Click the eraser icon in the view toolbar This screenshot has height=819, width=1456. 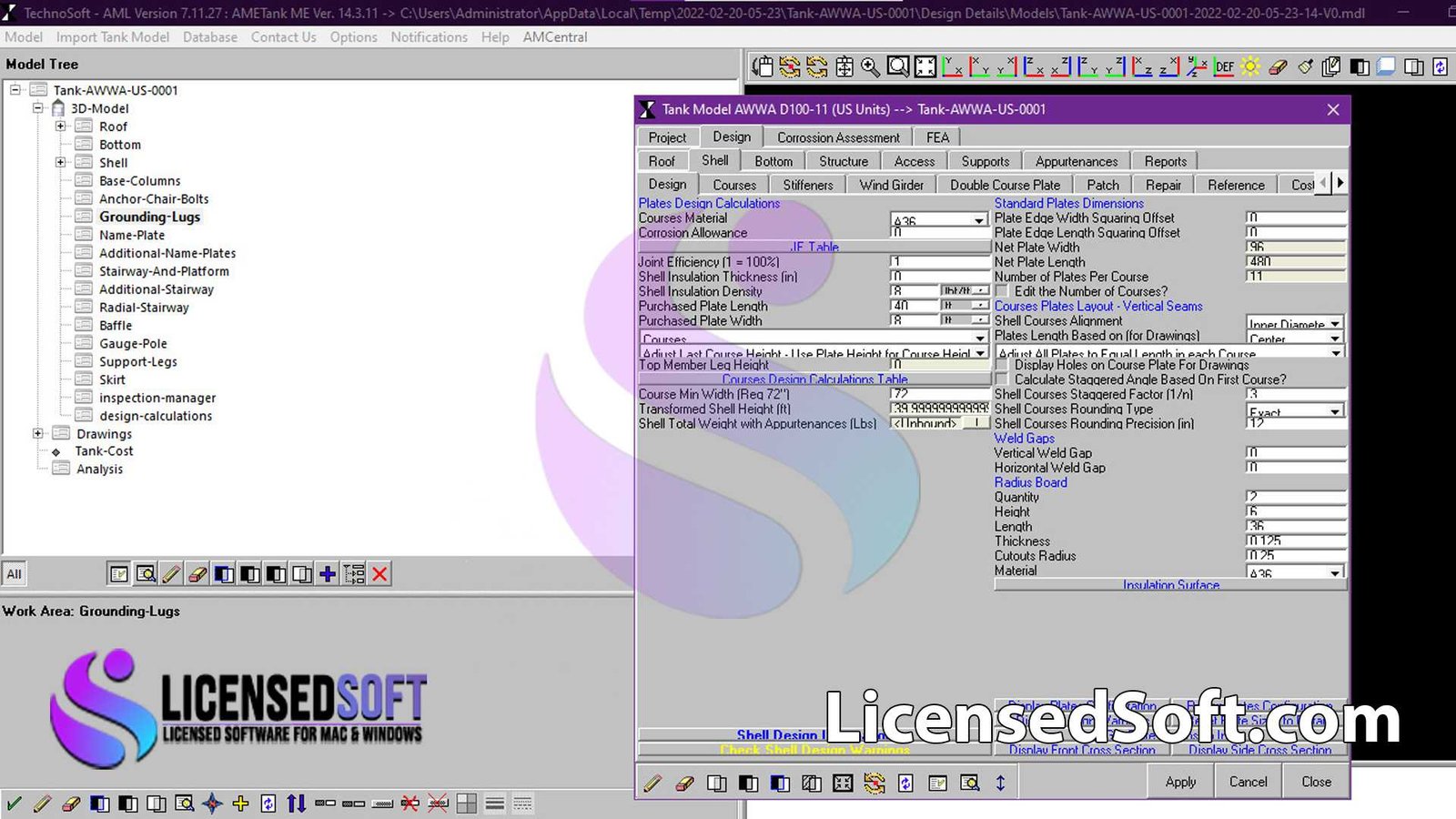click(1278, 66)
